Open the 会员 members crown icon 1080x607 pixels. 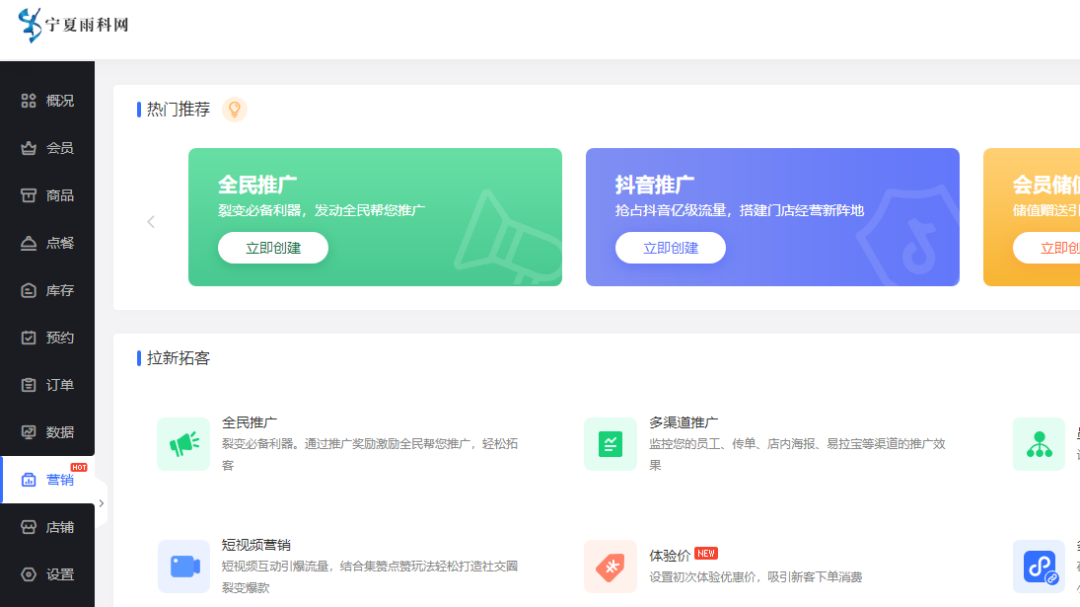point(28,148)
